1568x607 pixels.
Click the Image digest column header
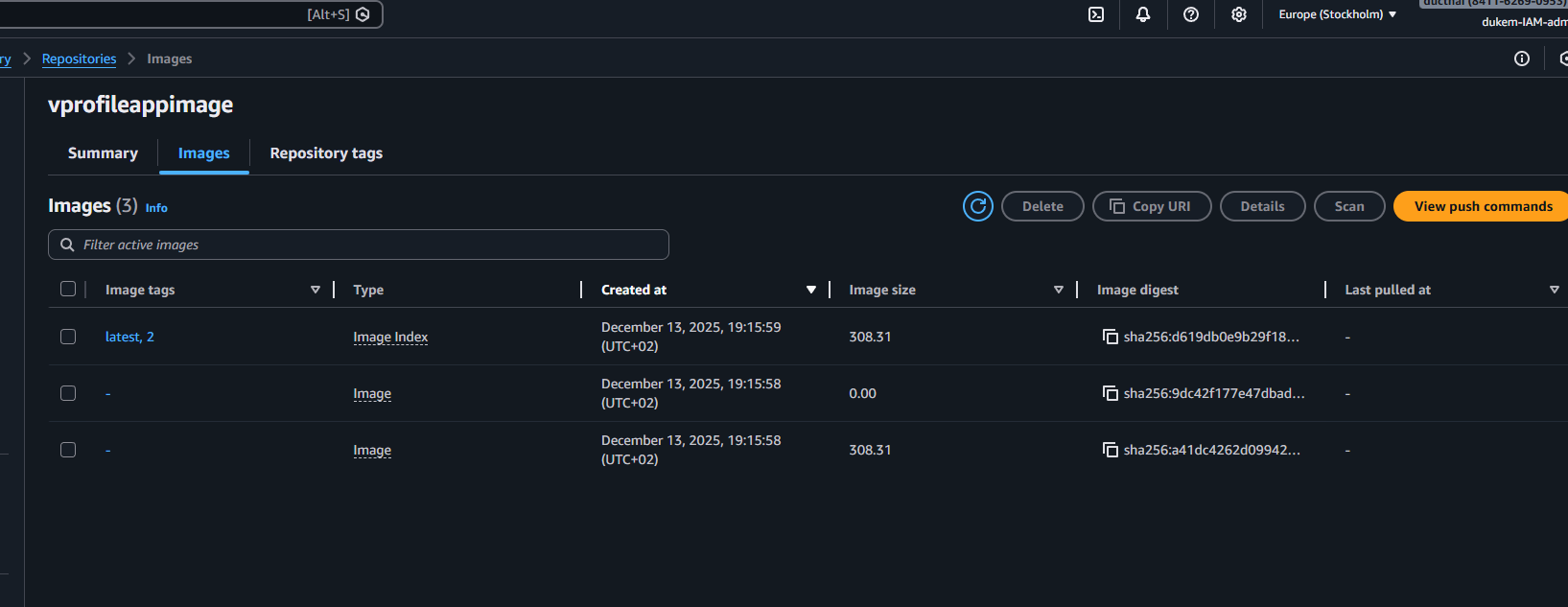coord(1137,290)
